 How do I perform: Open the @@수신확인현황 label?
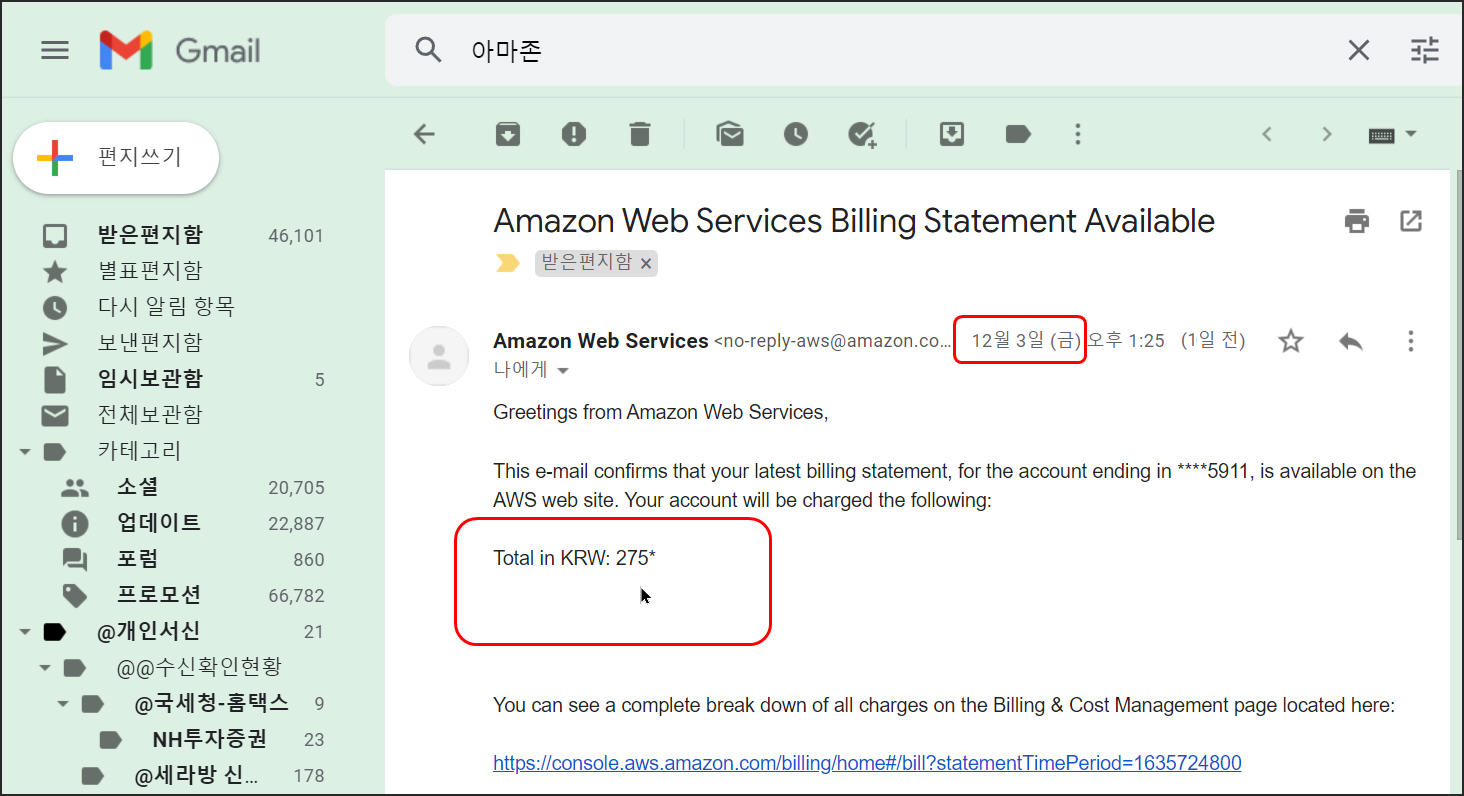pyautogui.click(x=197, y=668)
